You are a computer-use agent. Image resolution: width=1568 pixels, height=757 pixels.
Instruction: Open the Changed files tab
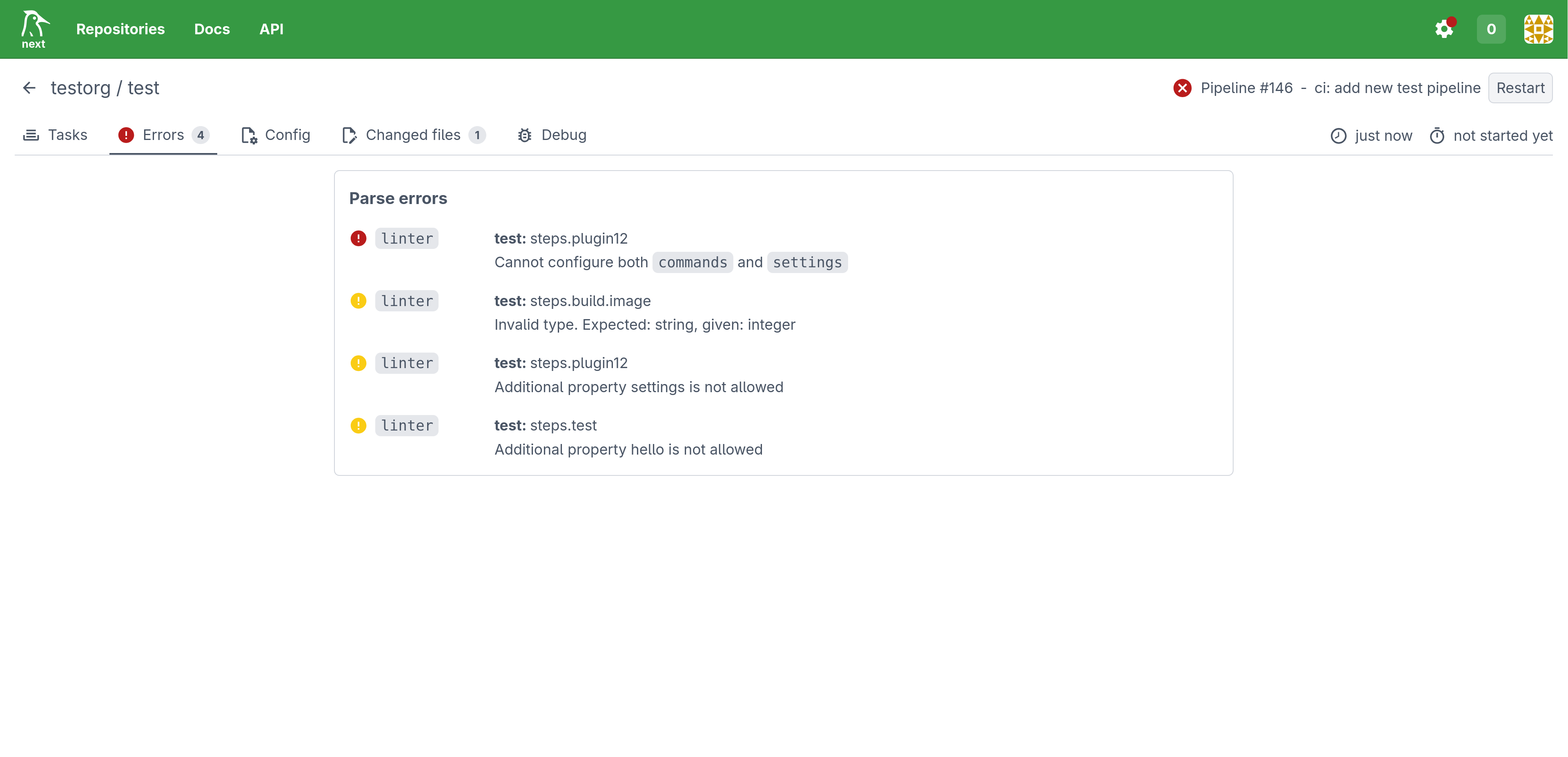tap(414, 135)
